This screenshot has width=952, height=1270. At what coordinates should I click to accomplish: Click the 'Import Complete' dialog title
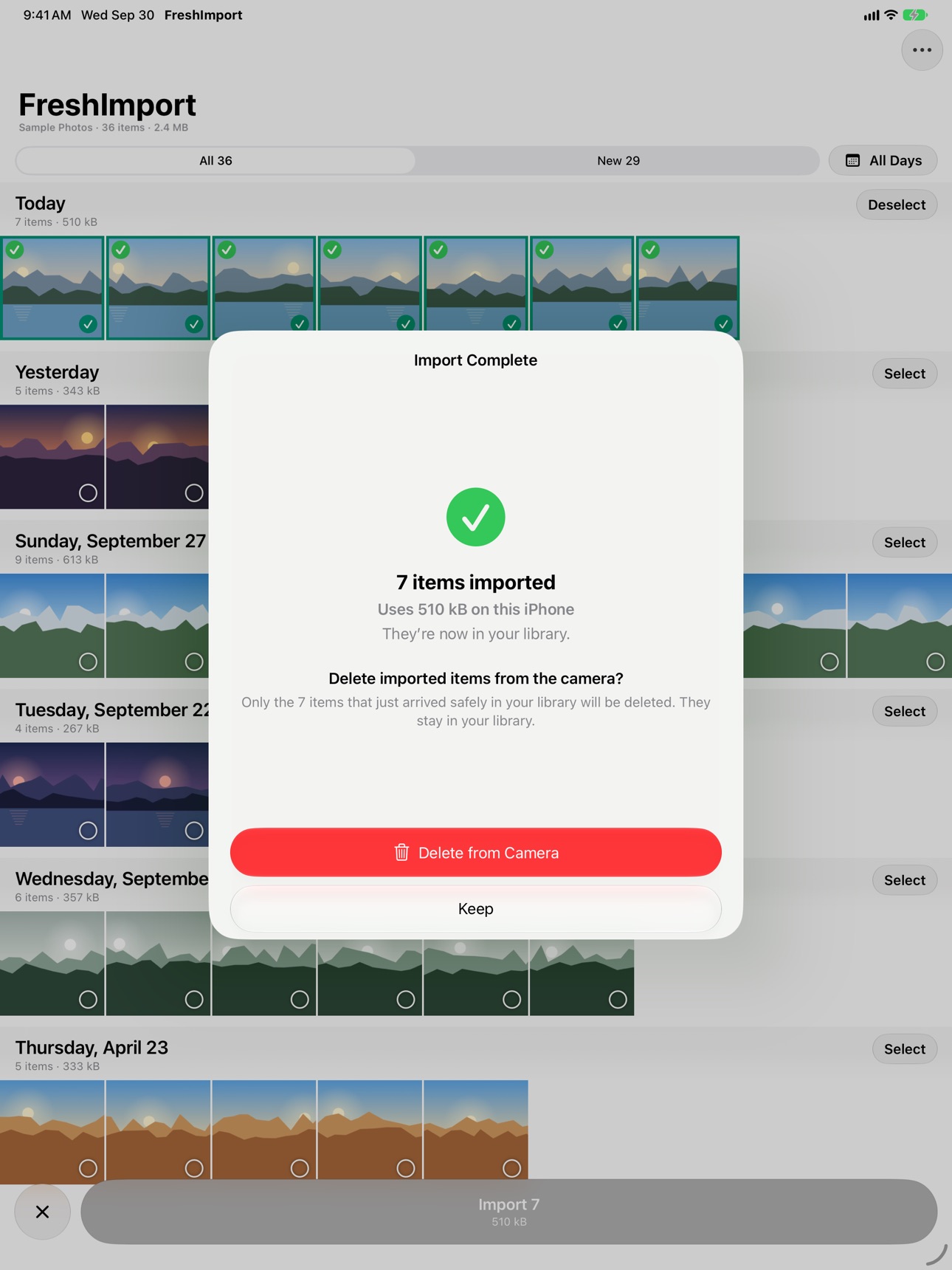point(475,360)
